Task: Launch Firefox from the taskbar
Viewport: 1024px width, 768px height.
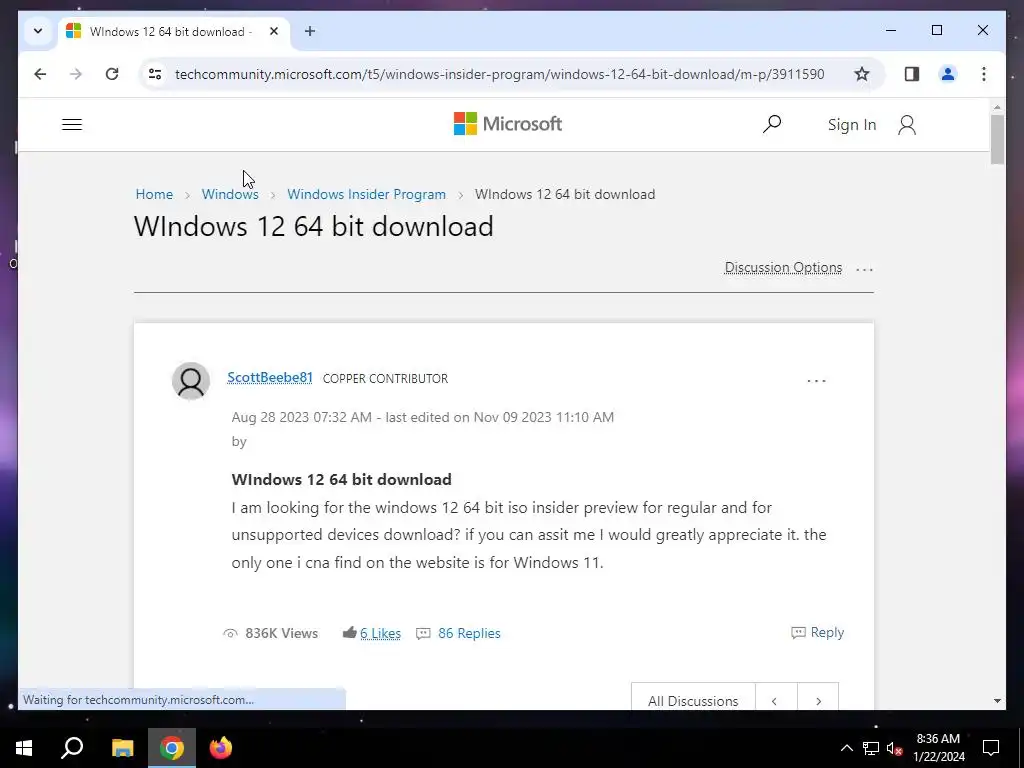Action: (221, 748)
